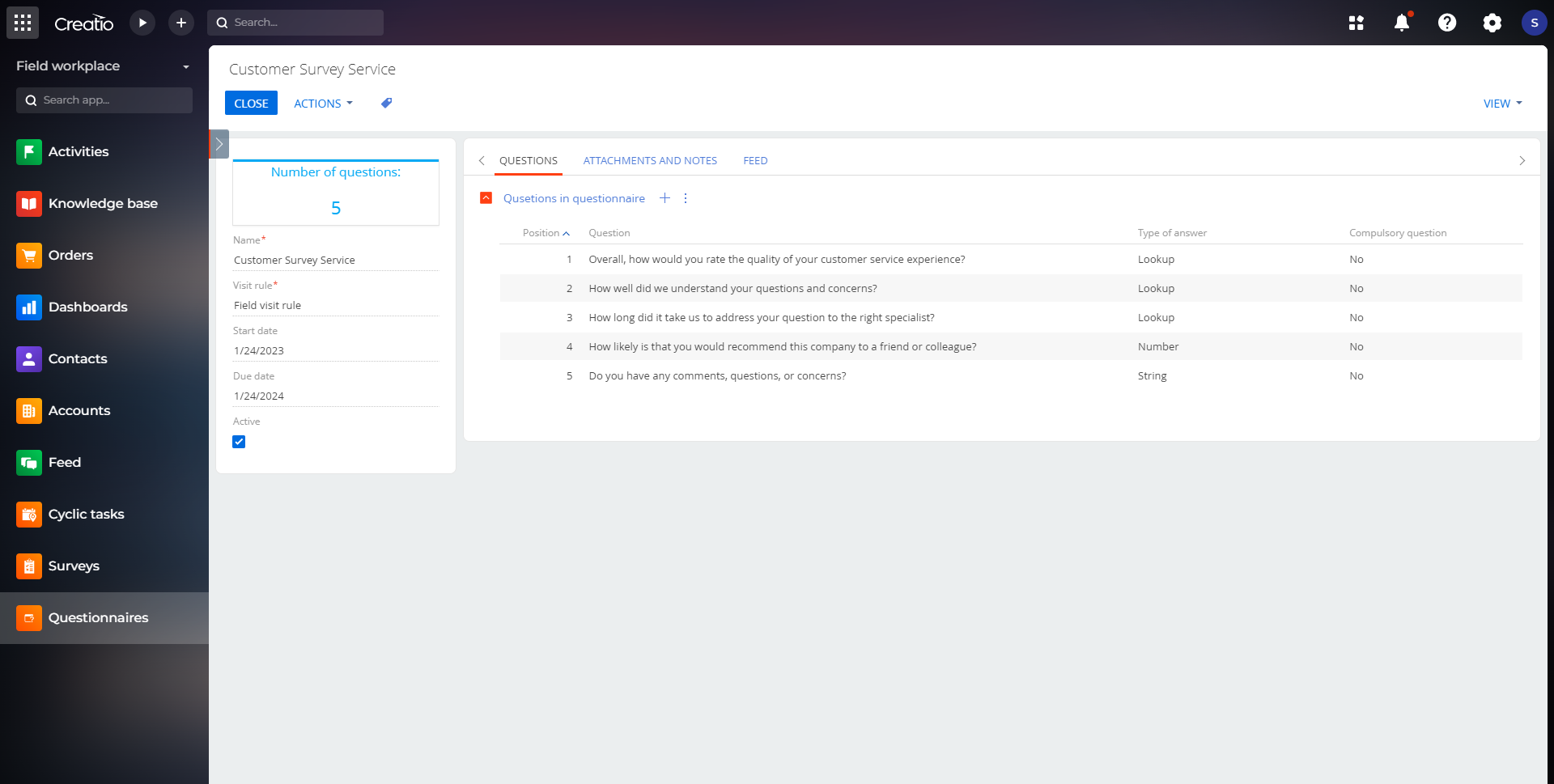Open the app launcher grid icon
This screenshot has height=784, width=1554.
point(23,23)
